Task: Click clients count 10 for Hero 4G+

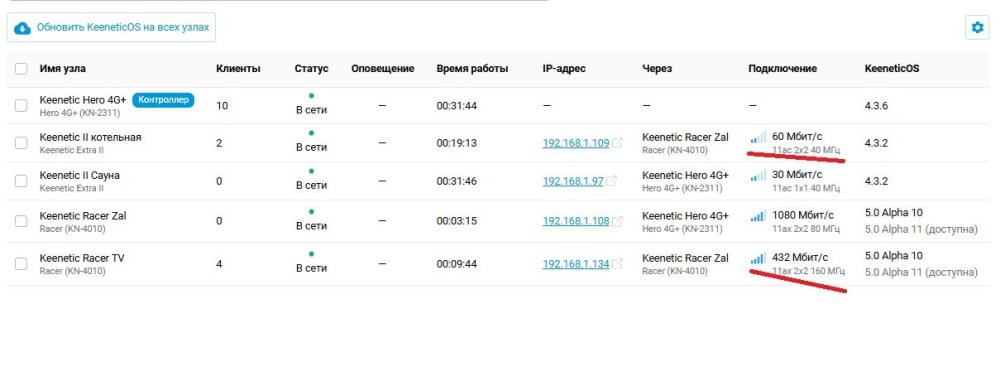Action: [222, 105]
